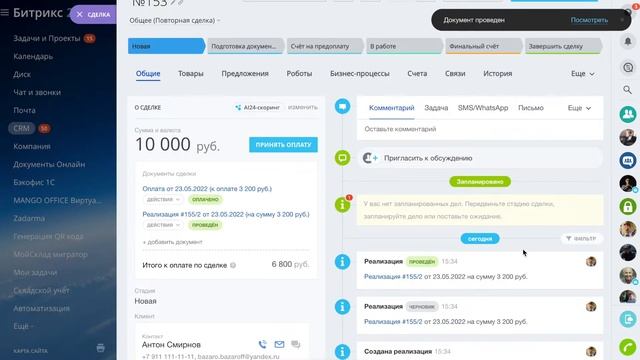The width and height of the screenshot is (640, 360).
Task: Open AI24-скоринг
Action: point(258,107)
